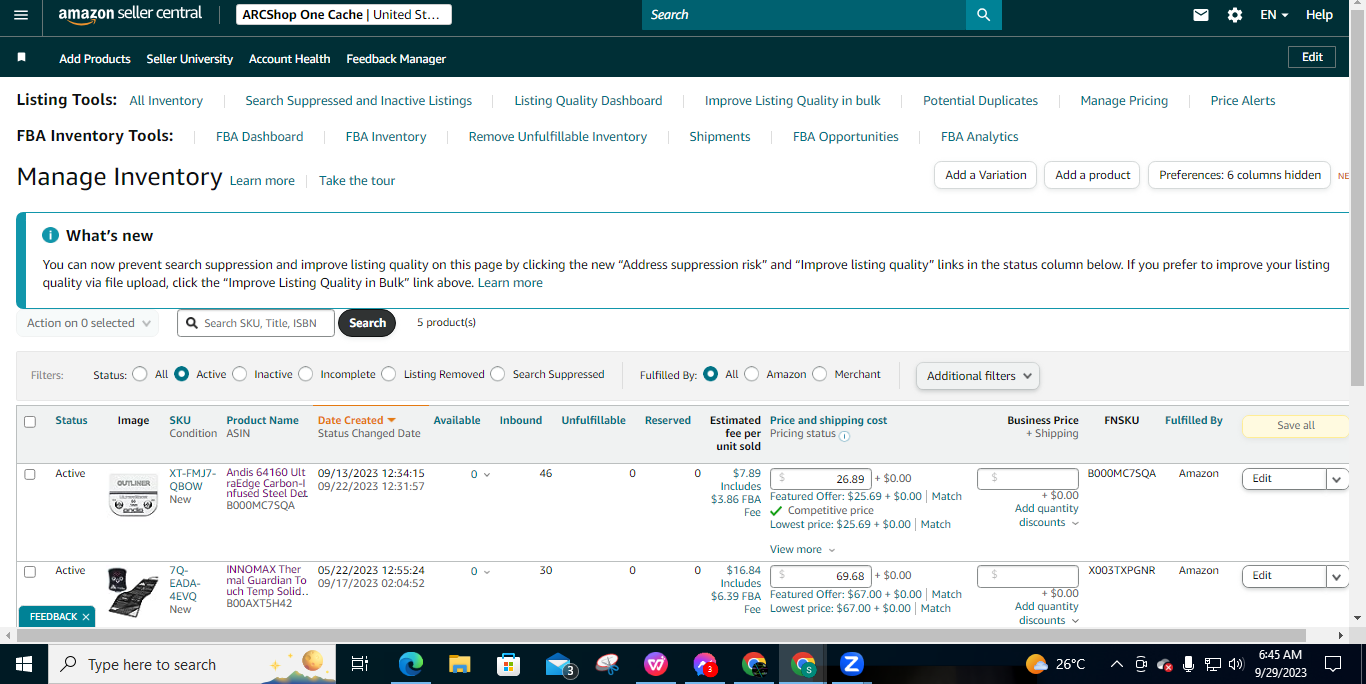Screen dimensions: 1366x684
Task: Click the Add a Variation button
Action: tap(986, 175)
